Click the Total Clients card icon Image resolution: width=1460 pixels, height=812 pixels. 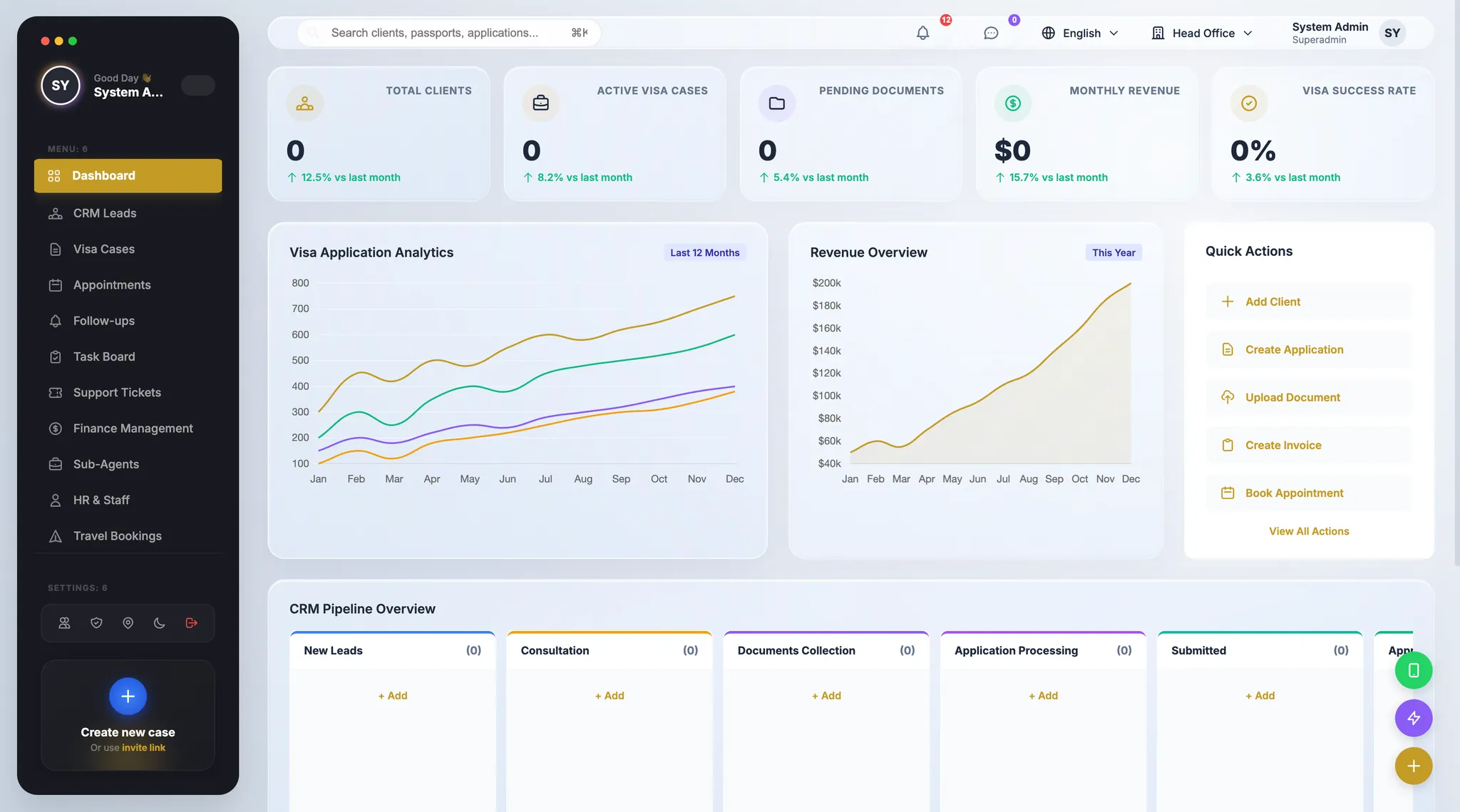point(305,103)
